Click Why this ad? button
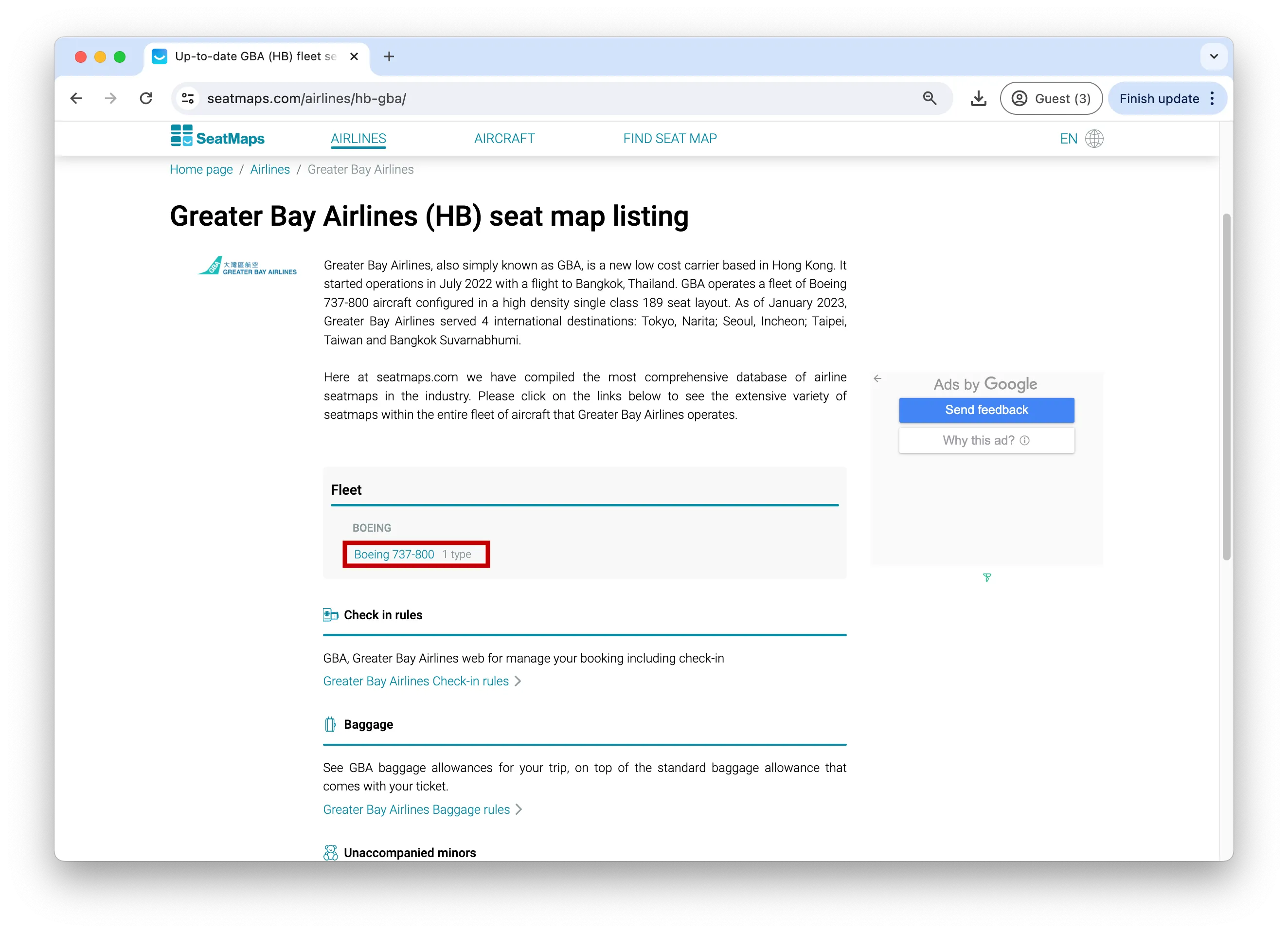 coord(986,440)
